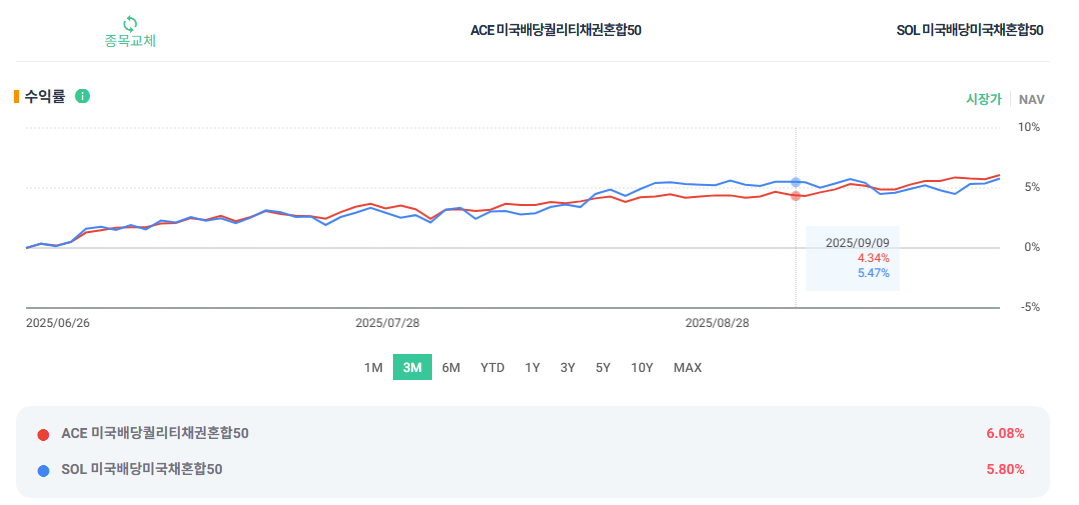Click the 2025/07/28 axis date label
This screenshot has width=1079, height=505.
coord(387,323)
